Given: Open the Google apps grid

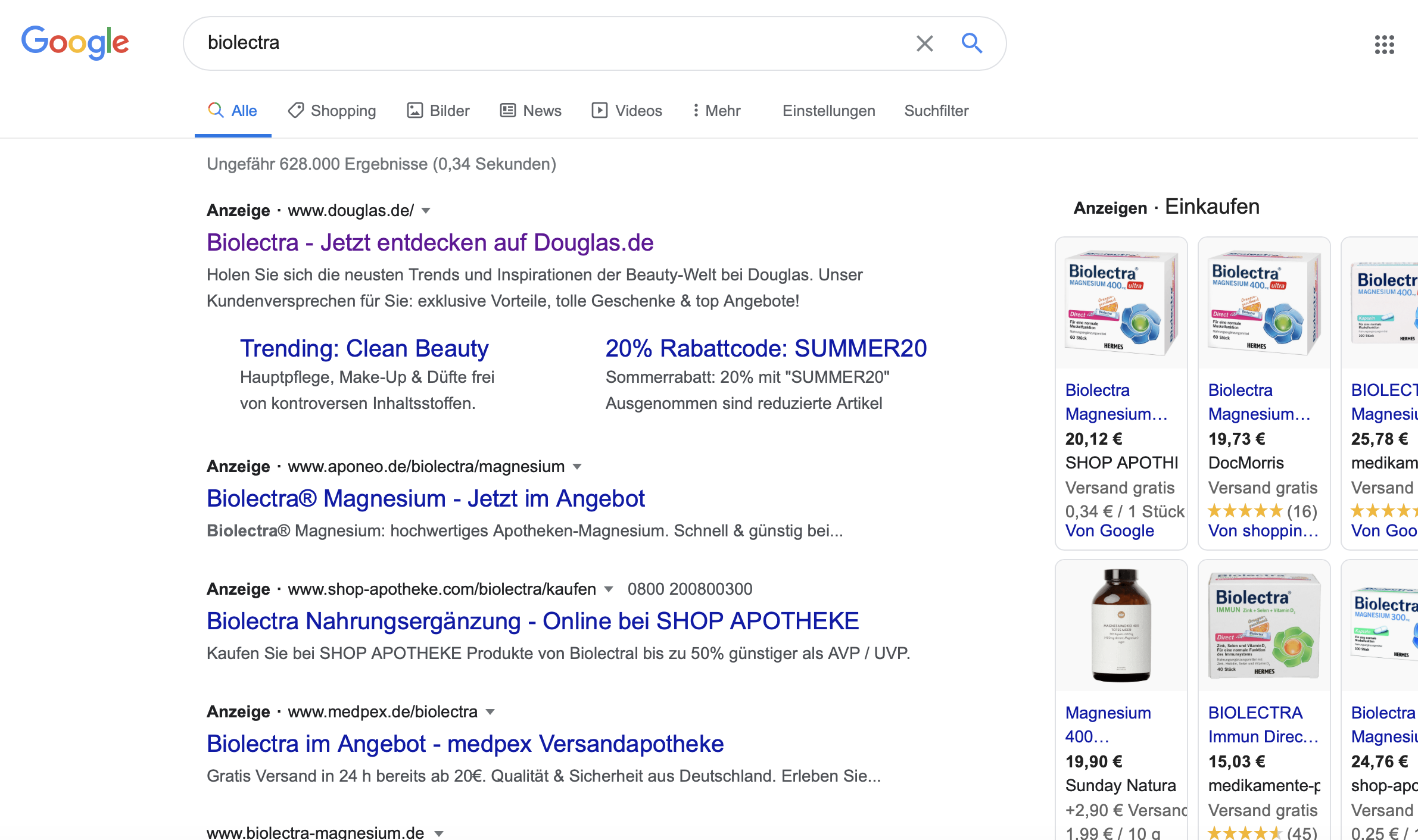Looking at the screenshot, I should [1384, 44].
